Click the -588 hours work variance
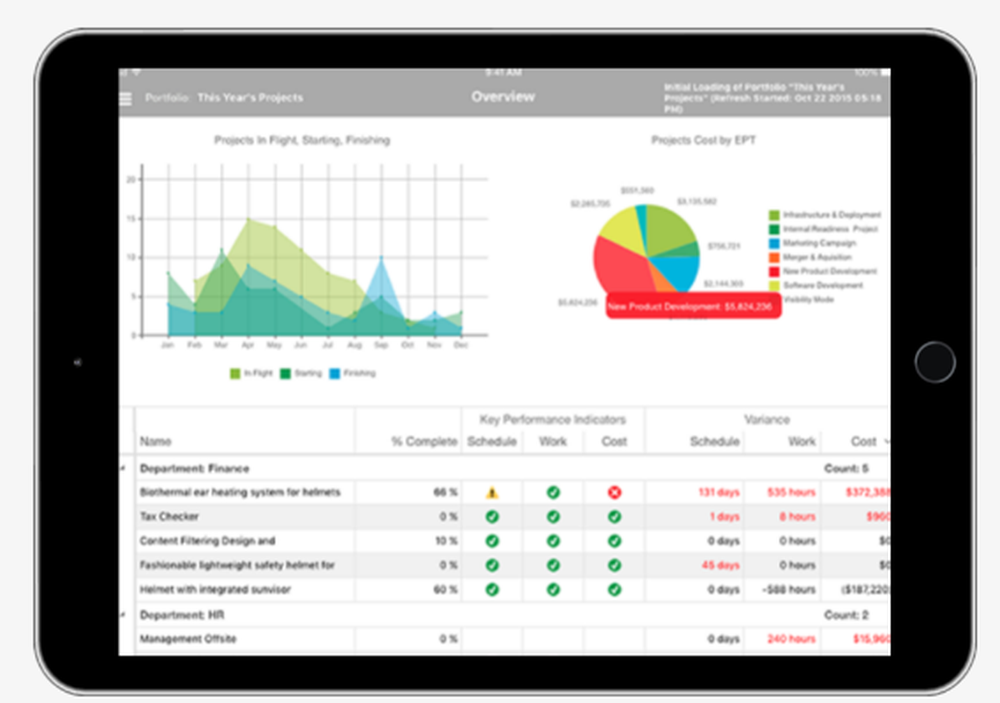This screenshot has height=703, width=1000. (x=788, y=589)
